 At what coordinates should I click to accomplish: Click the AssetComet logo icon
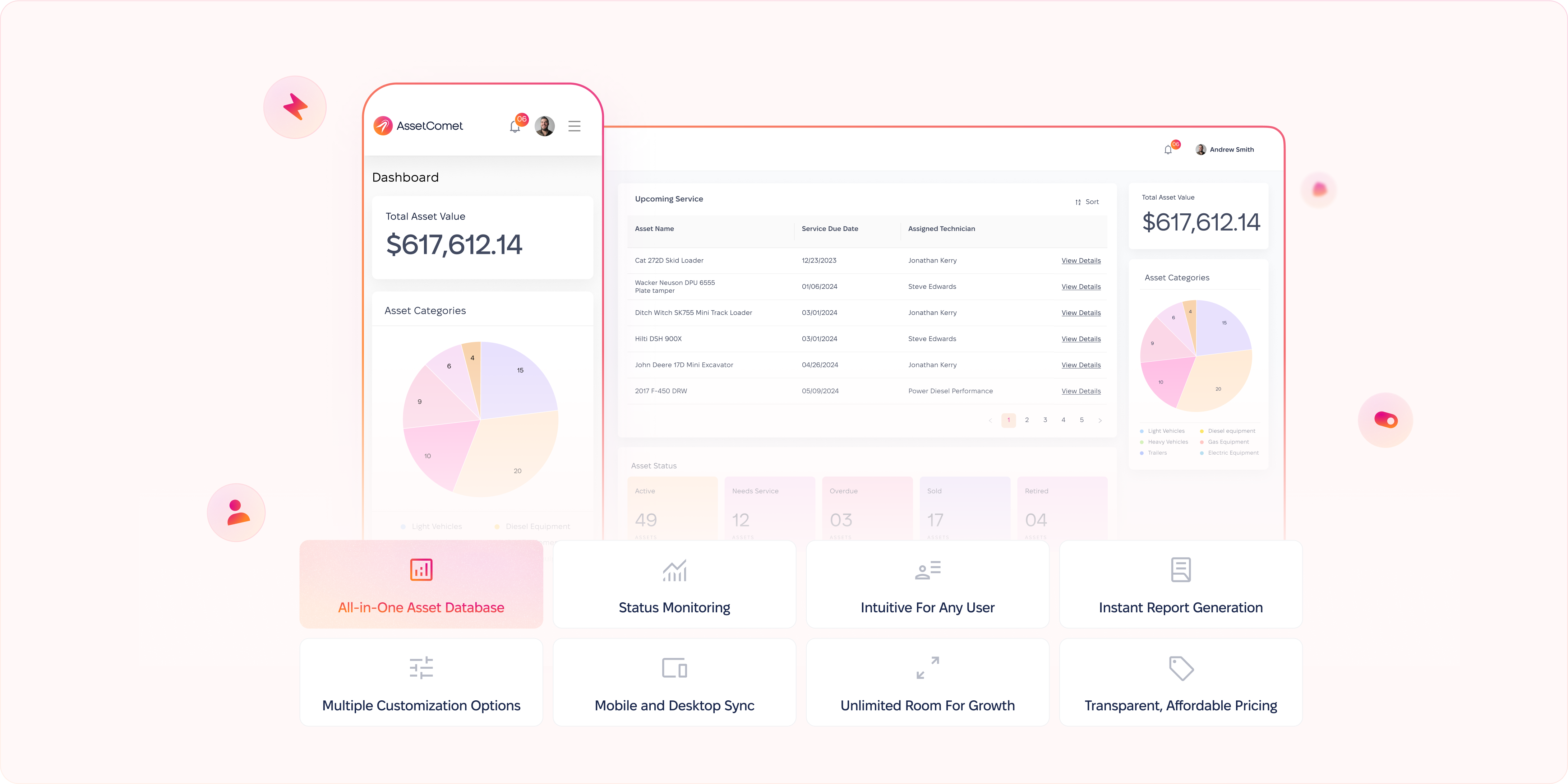point(383,126)
